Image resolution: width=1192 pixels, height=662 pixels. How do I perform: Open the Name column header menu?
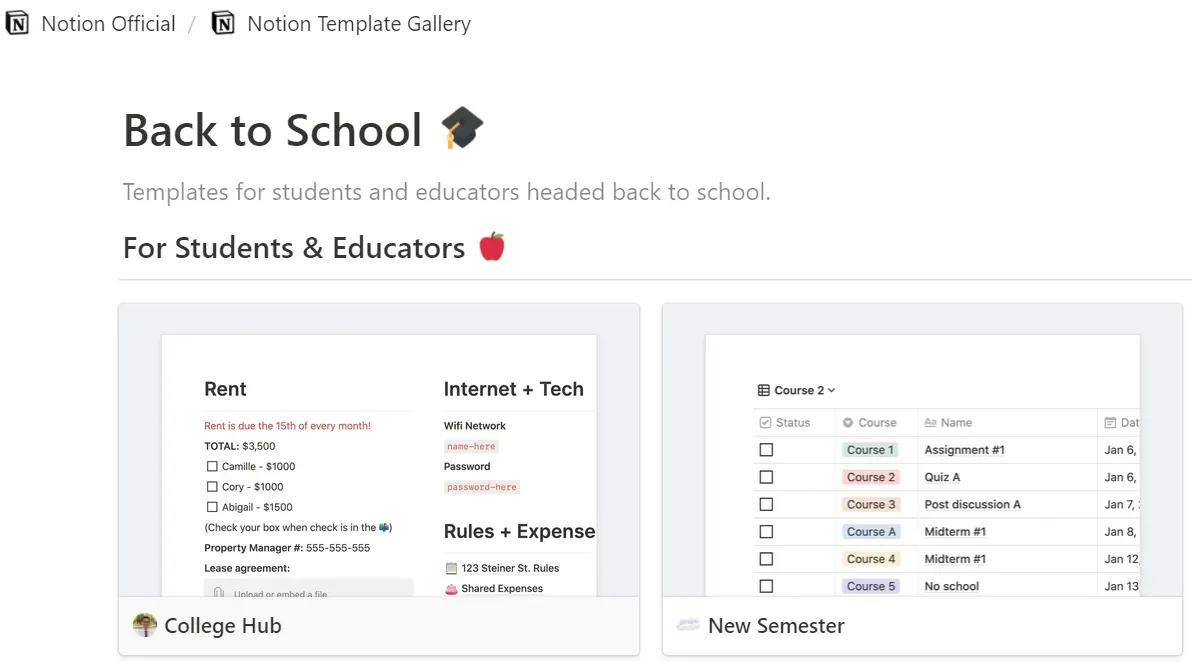[x=956, y=423]
